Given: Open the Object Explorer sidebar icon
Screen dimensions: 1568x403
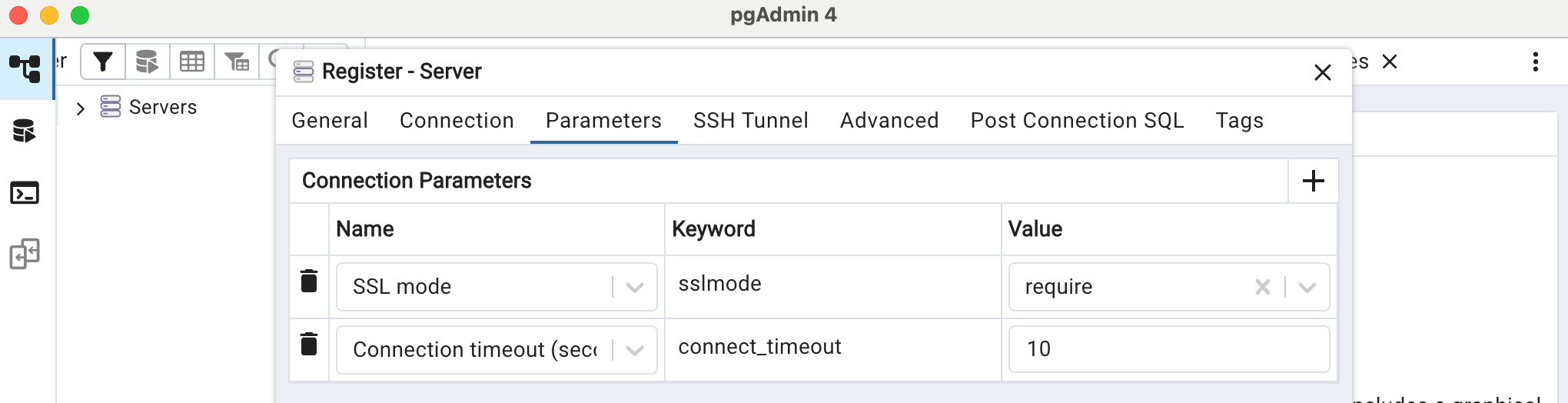Looking at the screenshot, I should 25,68.
